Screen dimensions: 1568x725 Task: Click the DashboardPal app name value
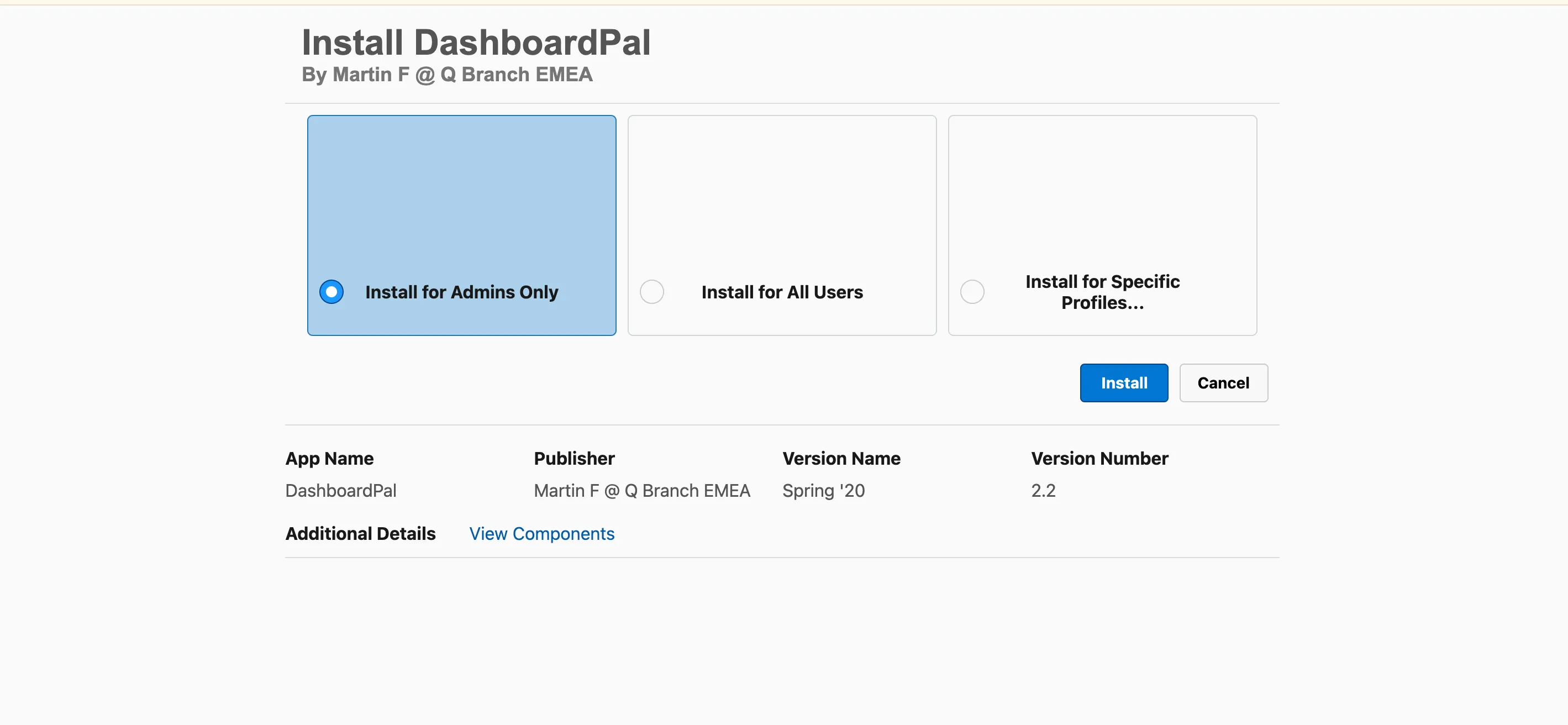[340, 491]
